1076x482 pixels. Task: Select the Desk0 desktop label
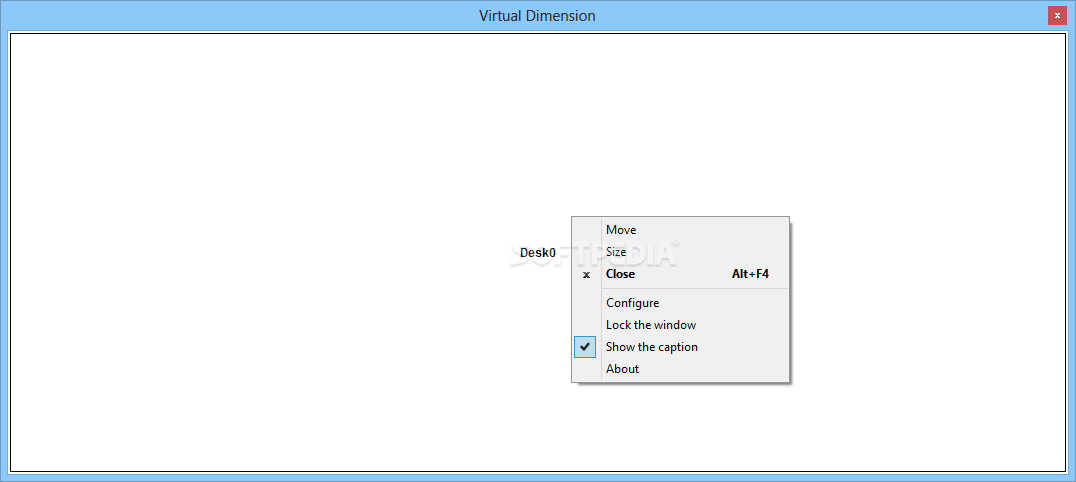538,253
